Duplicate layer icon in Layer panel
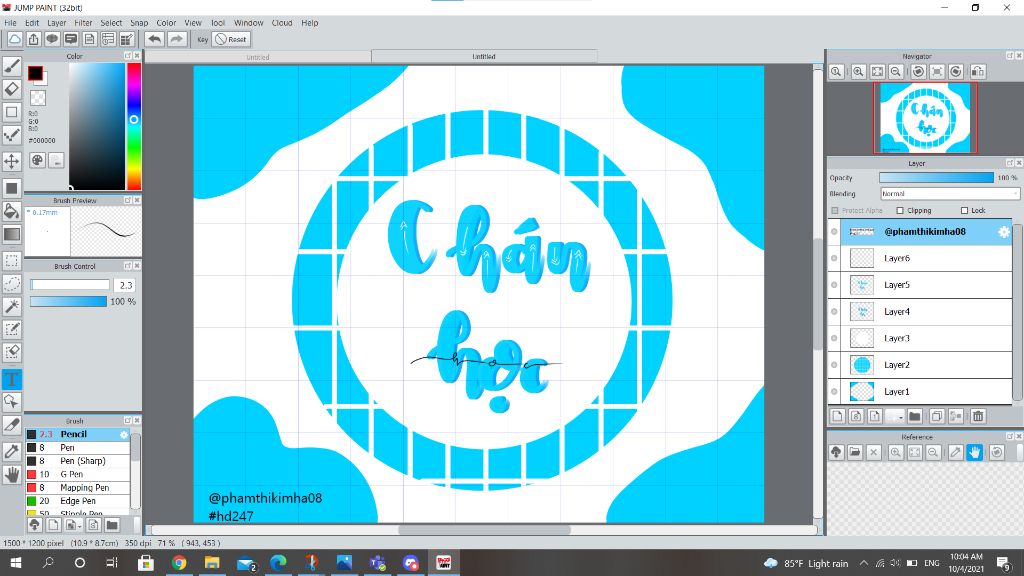This screenshot has width=1024, height=576. [x=936, y=416]
